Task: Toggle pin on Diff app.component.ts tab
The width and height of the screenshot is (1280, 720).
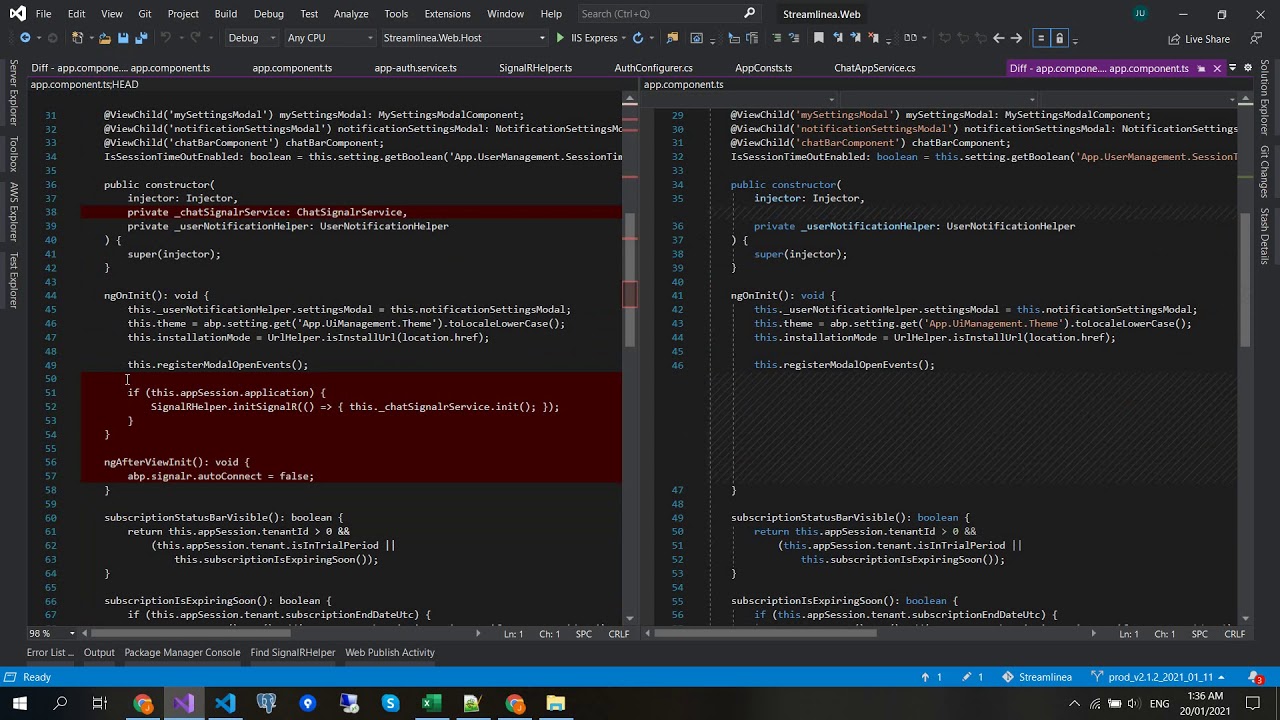Action: (1202, 68)
